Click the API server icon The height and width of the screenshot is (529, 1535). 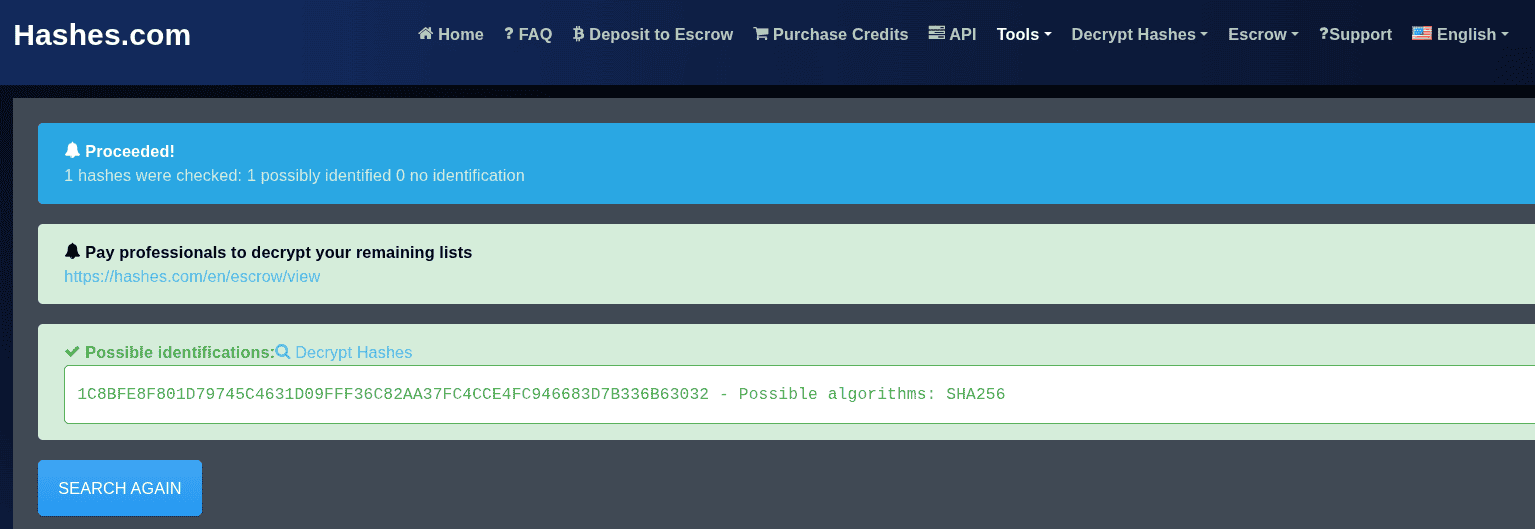point(936,33)
